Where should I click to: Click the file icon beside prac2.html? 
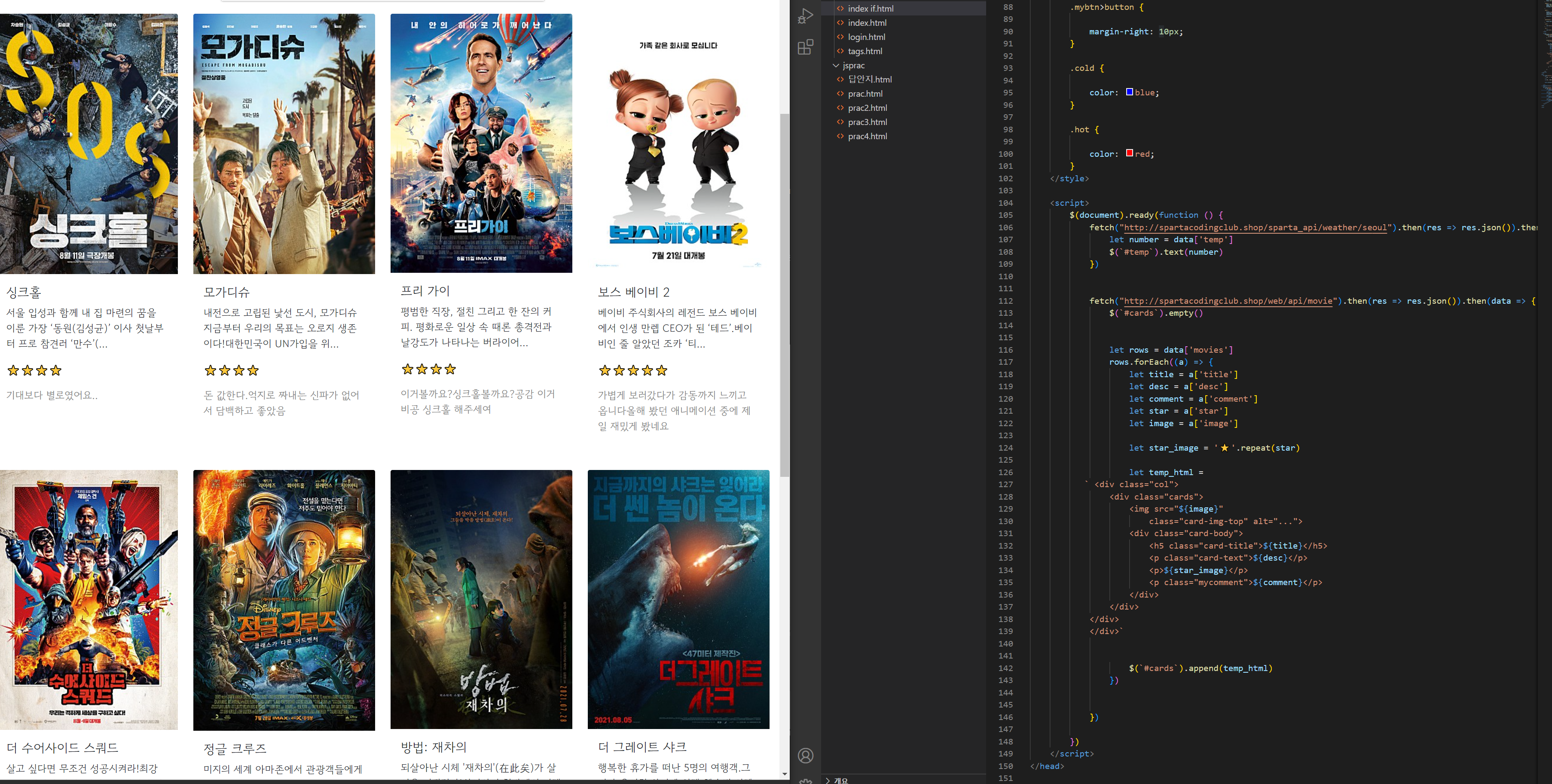point(840,108)
